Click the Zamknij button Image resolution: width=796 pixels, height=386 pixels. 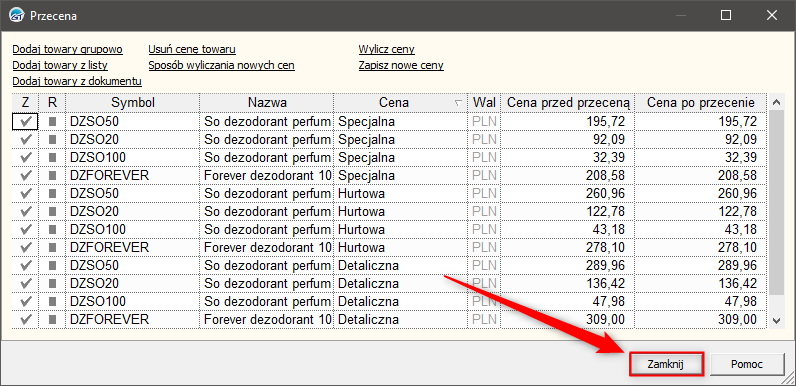pyautogui.click(x=666, y=364)
